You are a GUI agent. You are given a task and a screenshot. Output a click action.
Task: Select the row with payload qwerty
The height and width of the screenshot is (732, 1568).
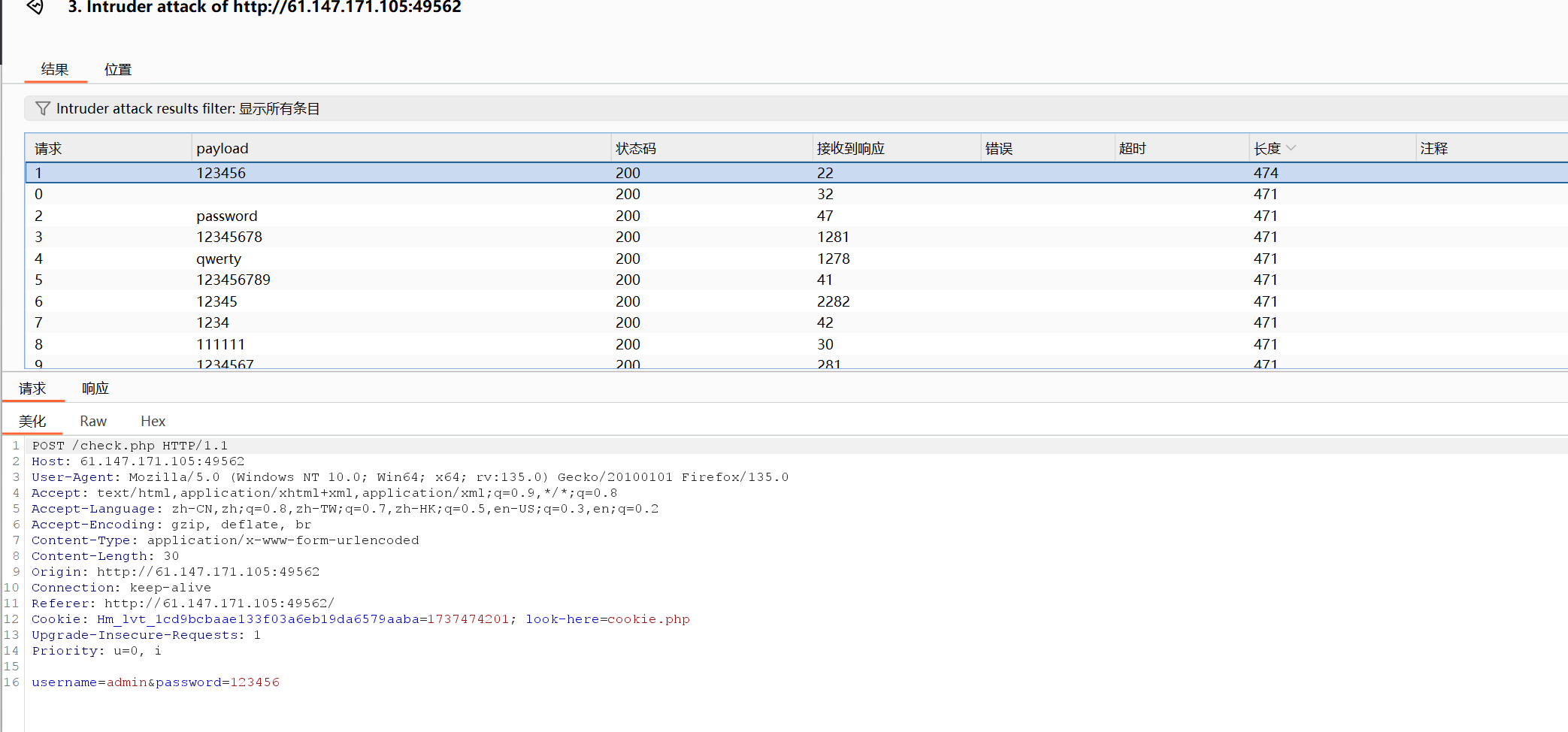click(219, 259)
